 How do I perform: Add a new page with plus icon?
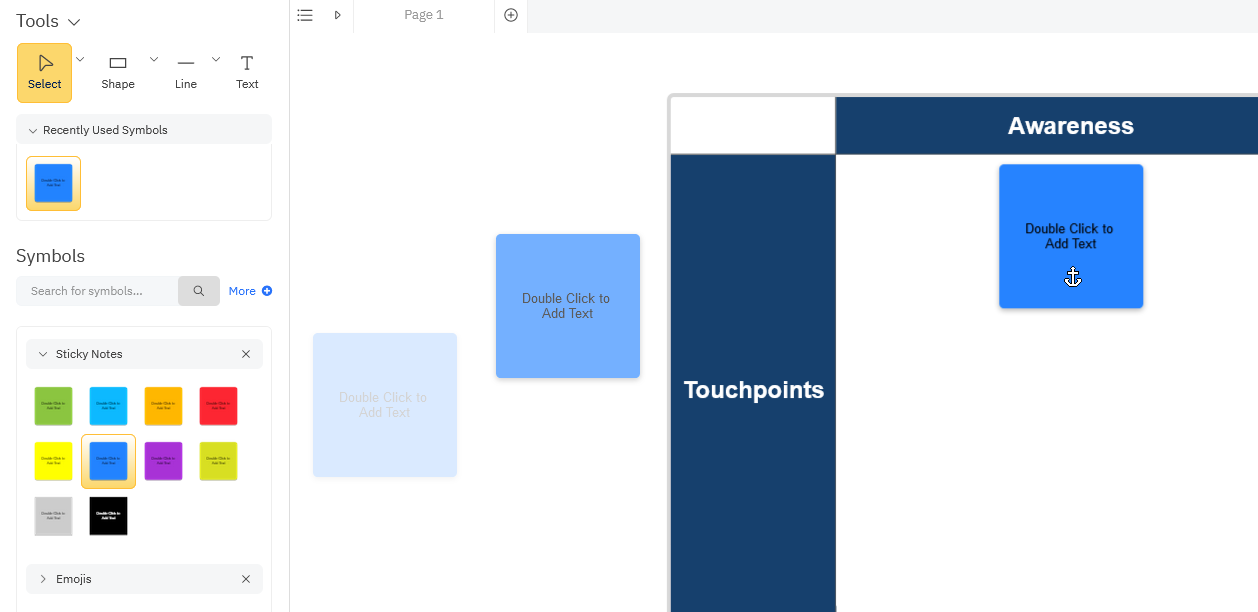click(x=511, y=15)
